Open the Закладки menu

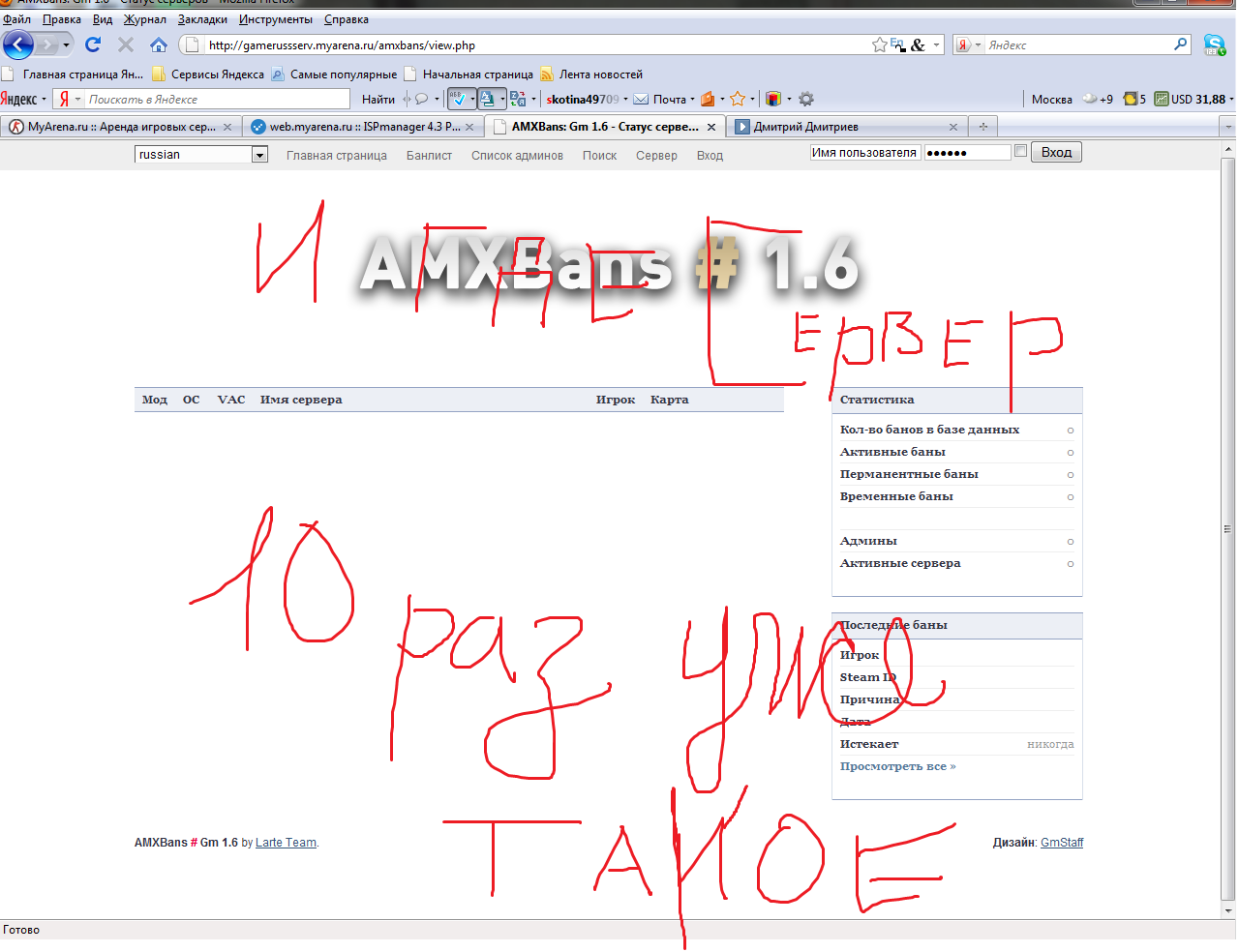click(x=202, y=19)
